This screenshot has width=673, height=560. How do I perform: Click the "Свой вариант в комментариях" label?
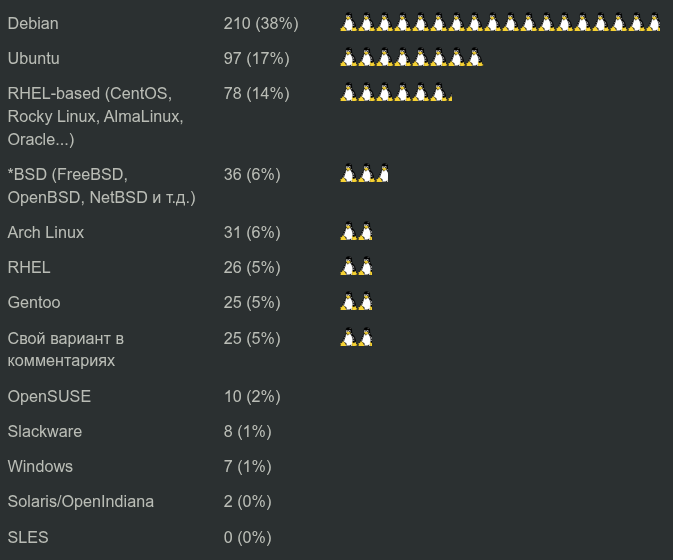coord(66,349)
